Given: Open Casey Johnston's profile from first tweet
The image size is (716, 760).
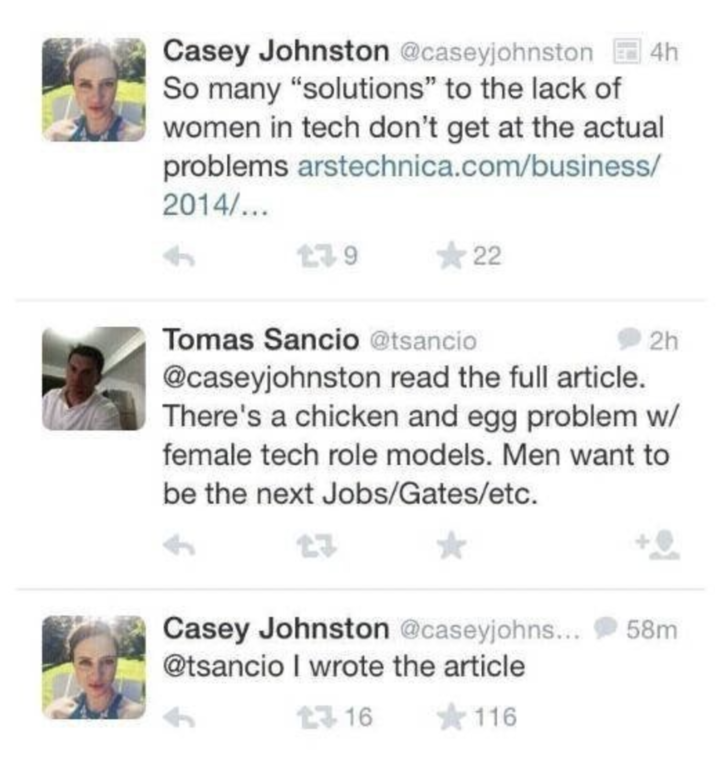Looking at the screenshot, I should [275, 49].
